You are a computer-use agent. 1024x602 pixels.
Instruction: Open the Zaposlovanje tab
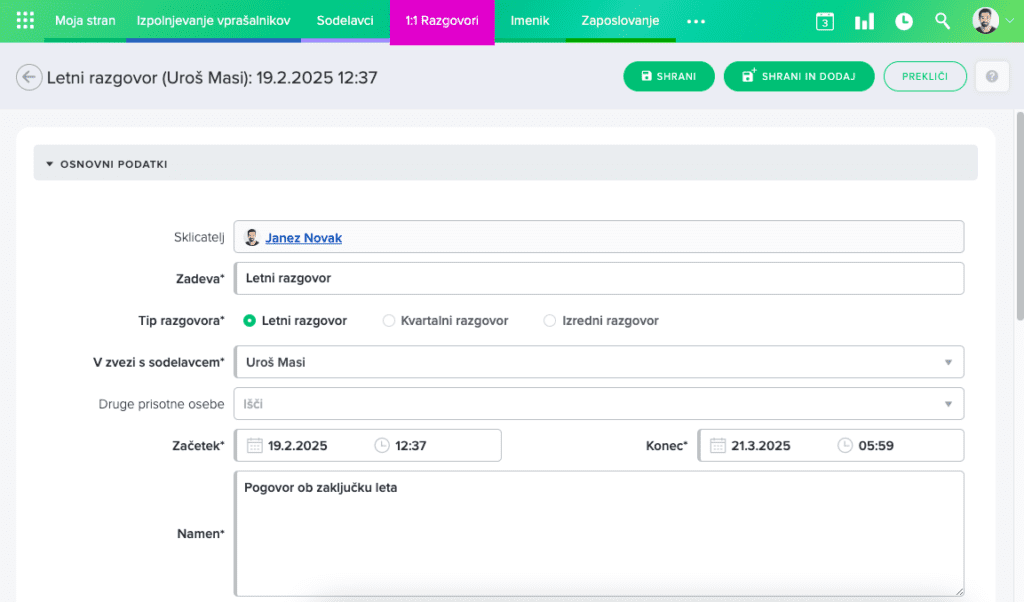click(x=620, y=21)
